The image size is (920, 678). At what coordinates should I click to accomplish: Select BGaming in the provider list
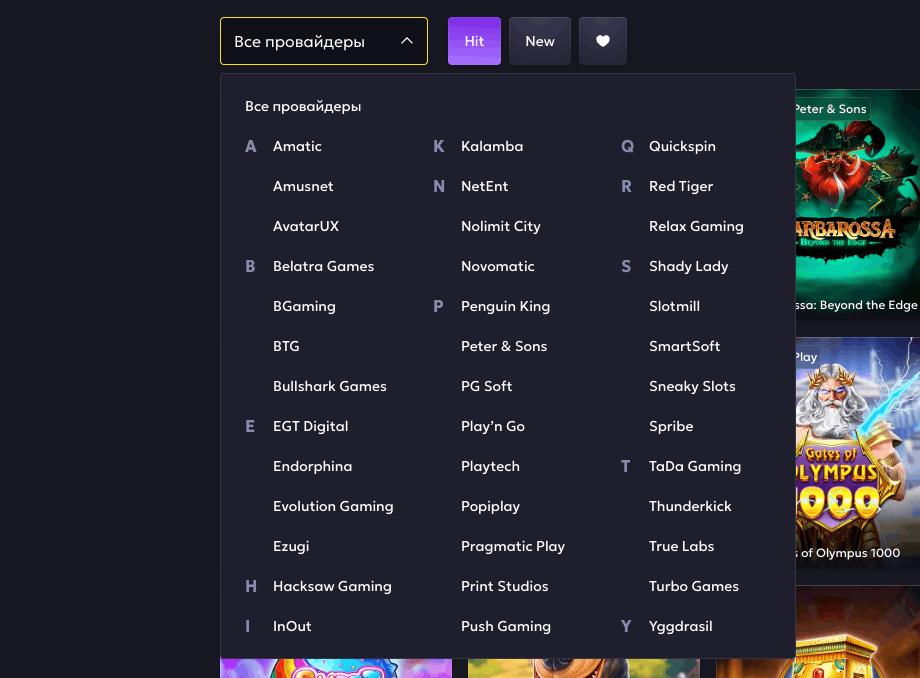tap(304, 306)
